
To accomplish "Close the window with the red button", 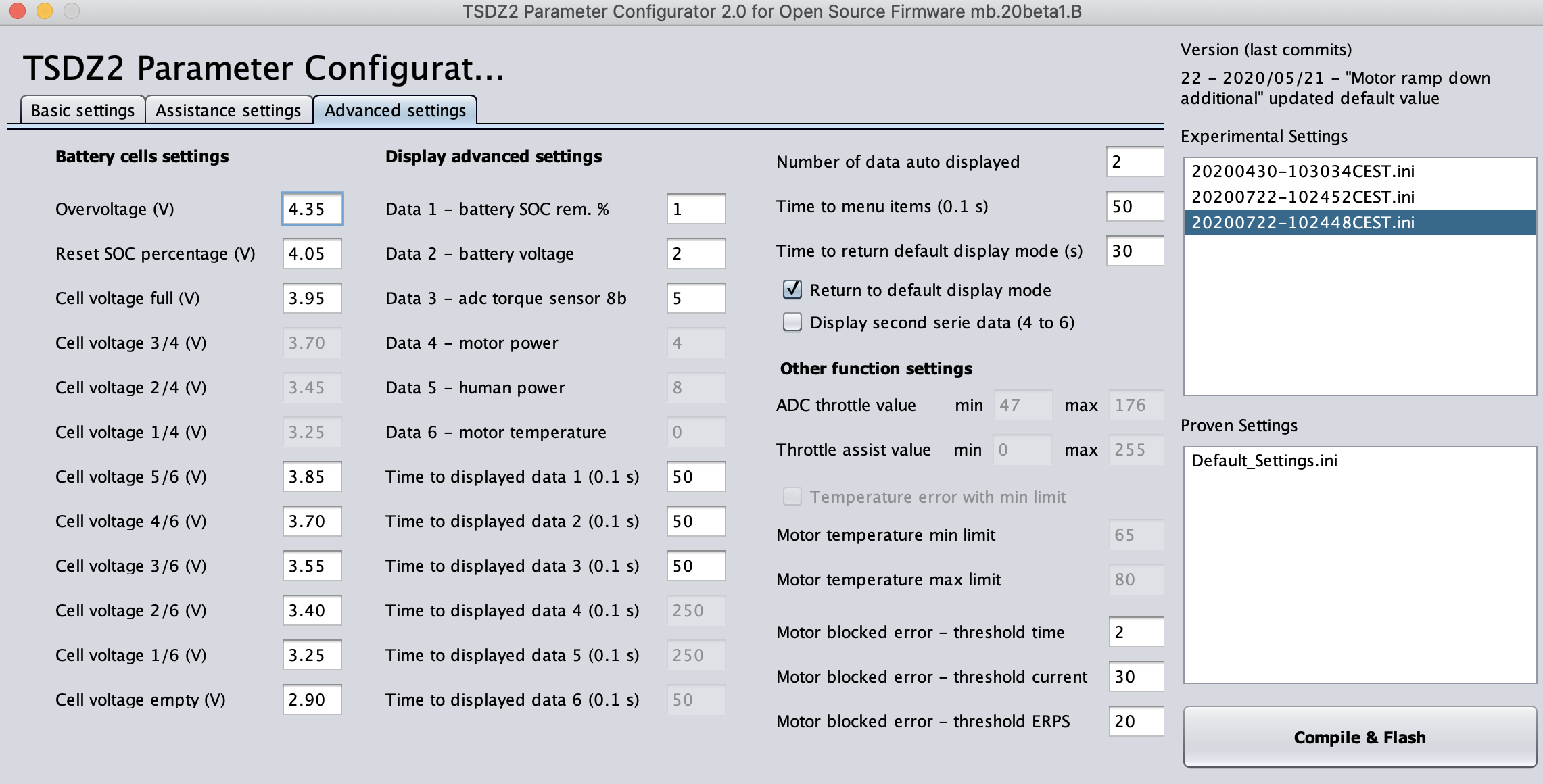I will [17, 11].
